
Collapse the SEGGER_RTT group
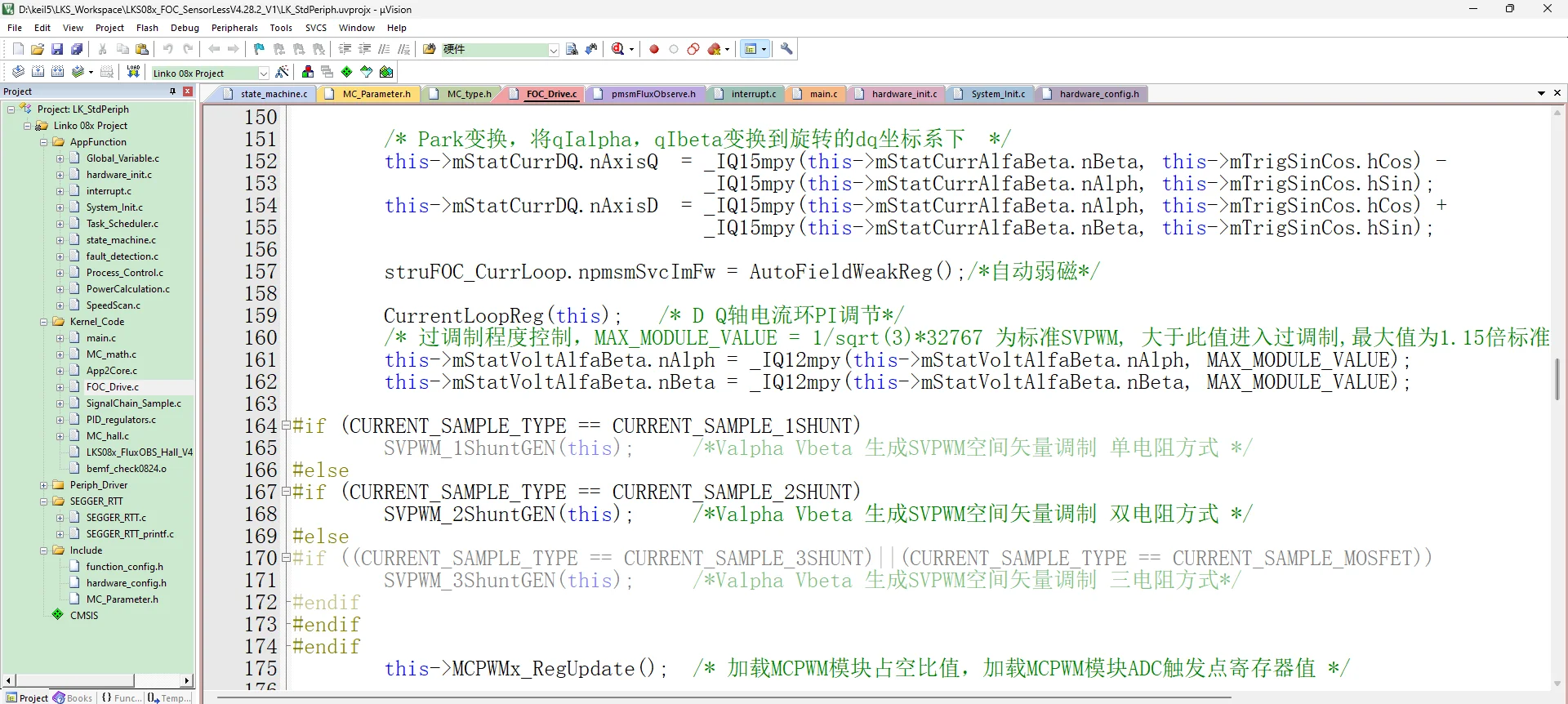44,501
